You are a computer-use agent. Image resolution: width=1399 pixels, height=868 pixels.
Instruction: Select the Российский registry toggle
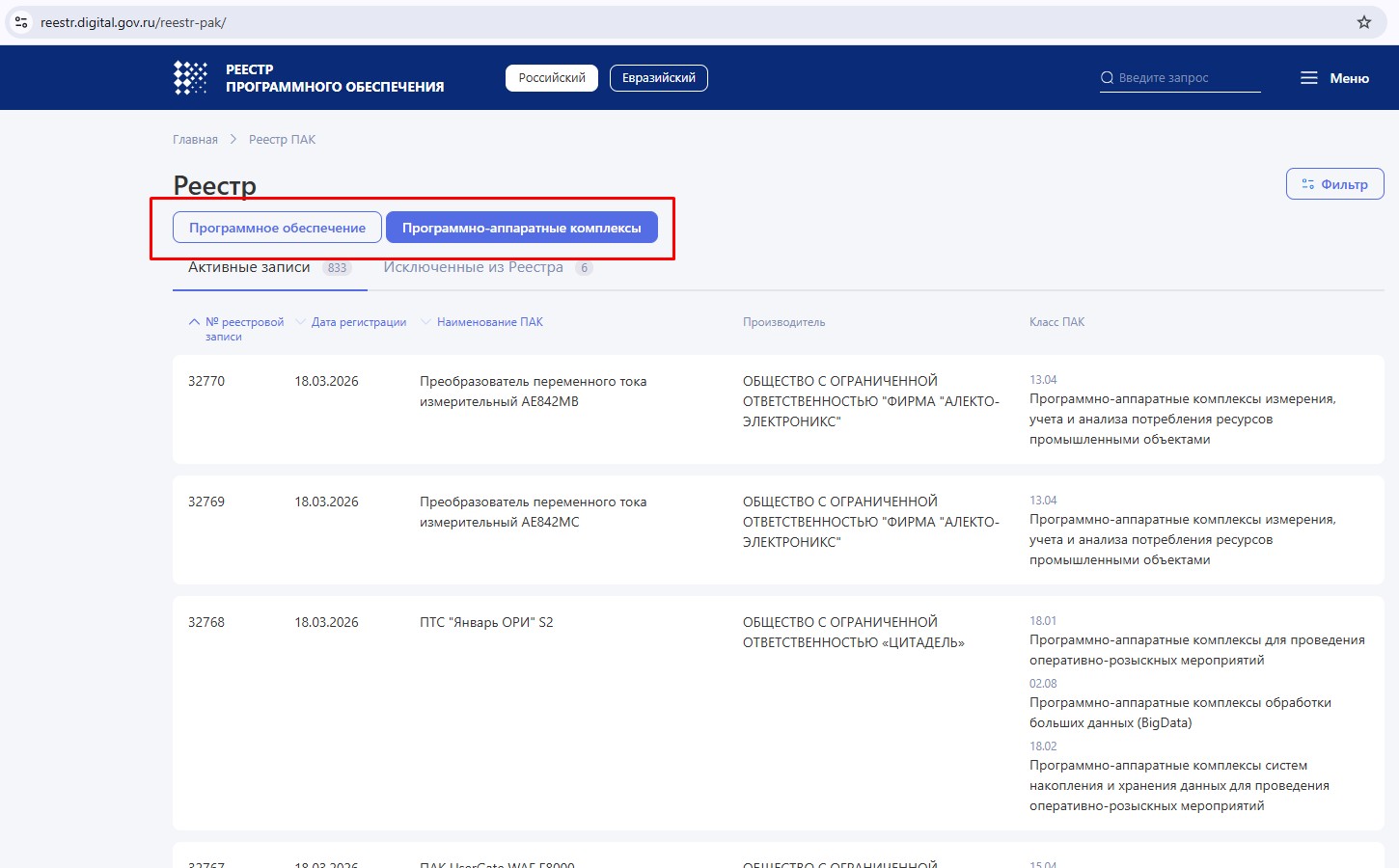coord(552,78)
